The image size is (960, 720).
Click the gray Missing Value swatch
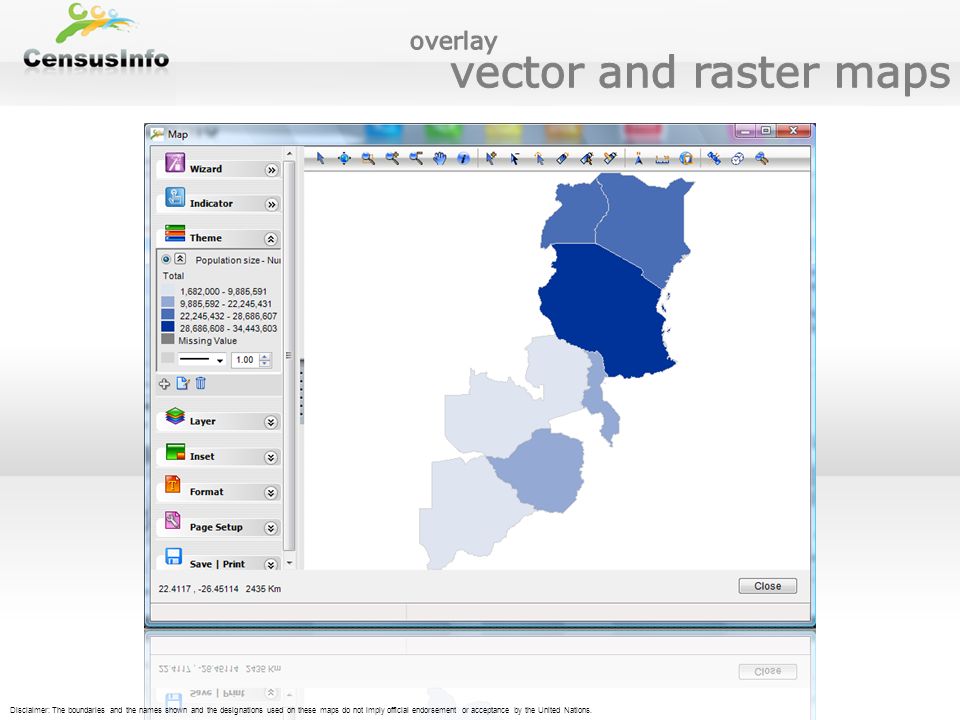[x=168, y=339]
